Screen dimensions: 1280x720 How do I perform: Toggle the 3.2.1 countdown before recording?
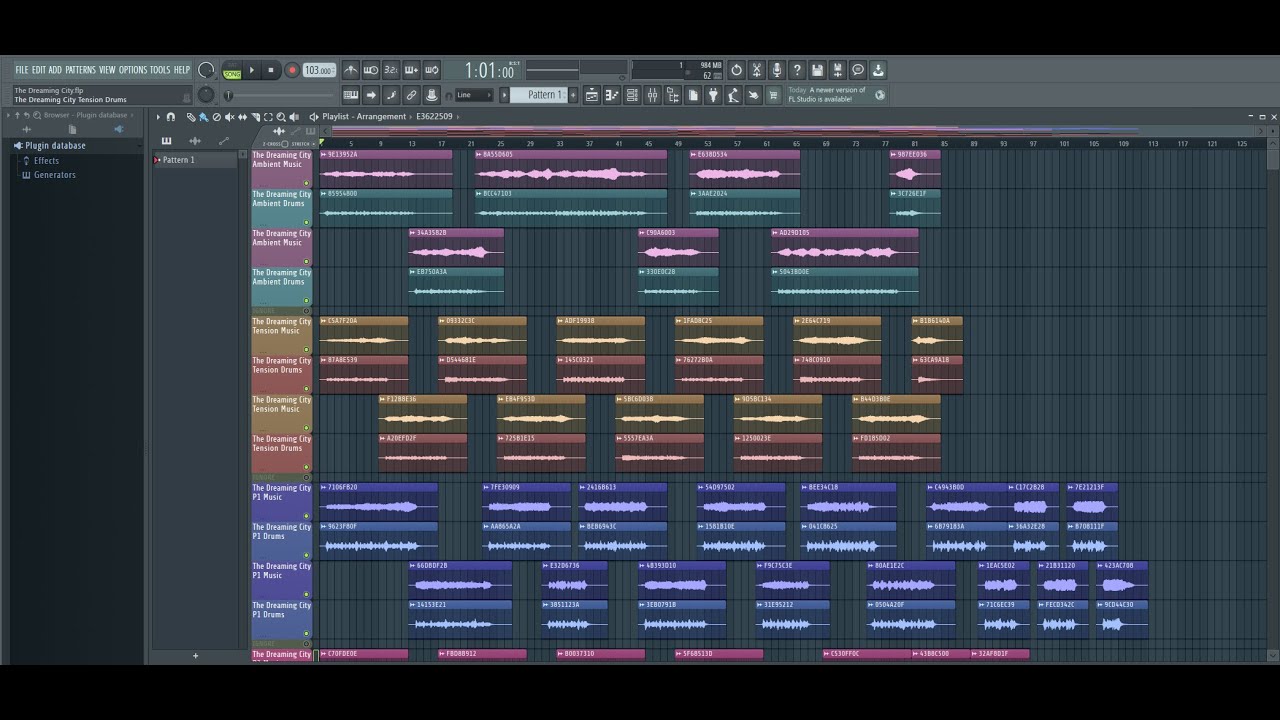(x=391, y=70)
